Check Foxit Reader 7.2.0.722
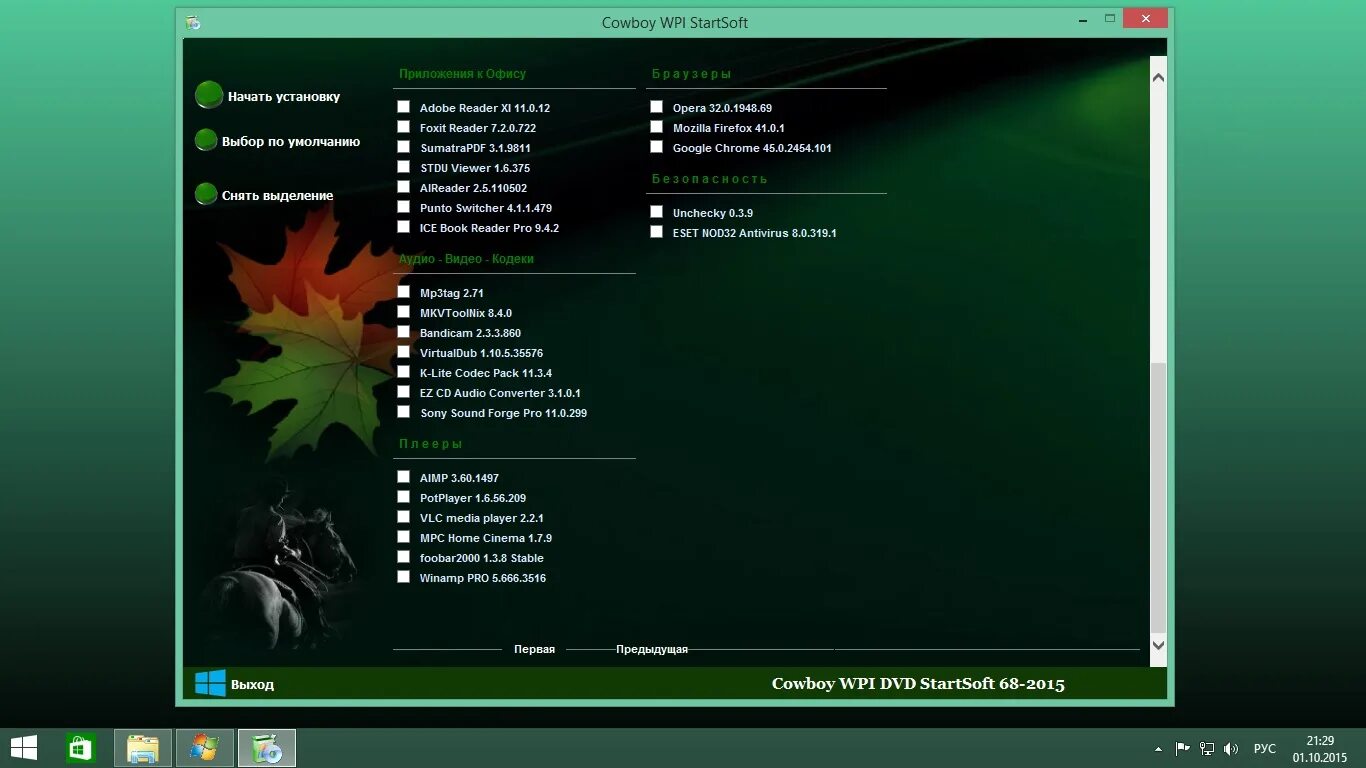1366x768 pixels. coord(404,127)
